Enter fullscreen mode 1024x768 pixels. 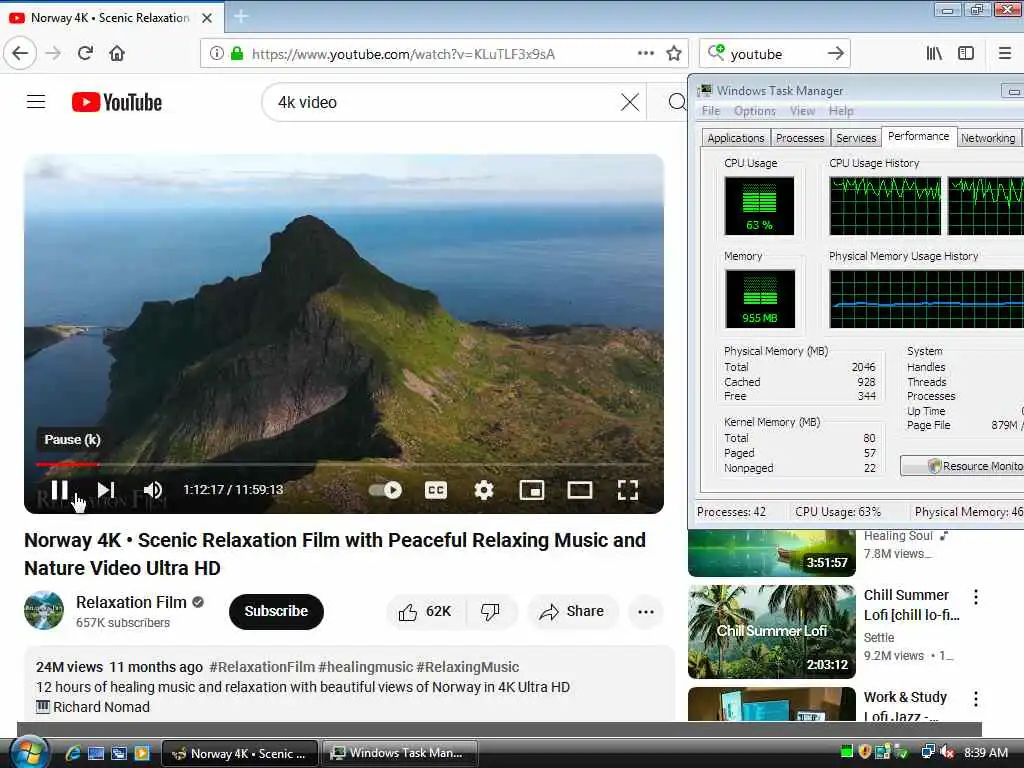[x=628, y=490]
